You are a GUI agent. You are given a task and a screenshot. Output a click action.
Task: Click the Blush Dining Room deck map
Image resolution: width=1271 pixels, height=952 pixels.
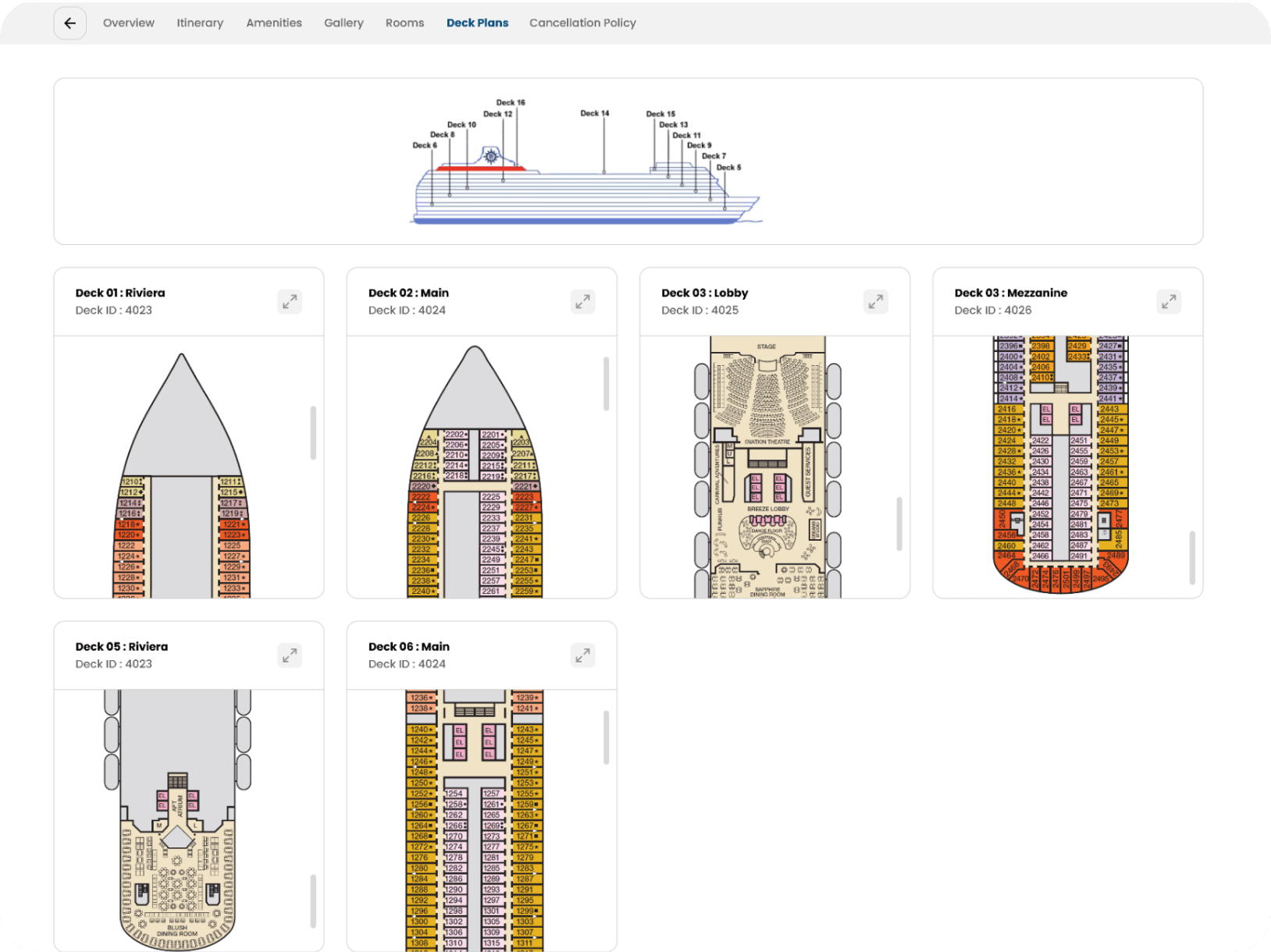click(x=178, y=819)
